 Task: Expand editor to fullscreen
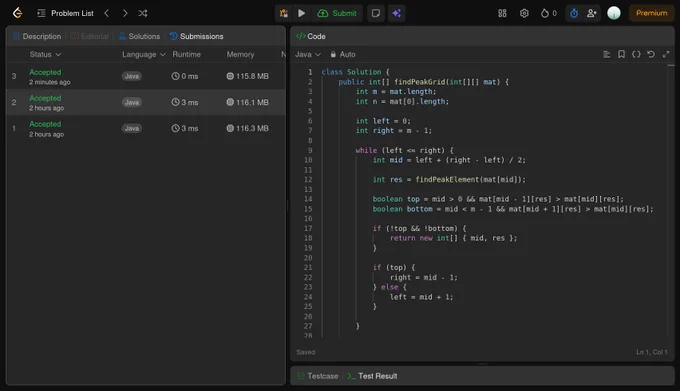[x=666, y=54]
